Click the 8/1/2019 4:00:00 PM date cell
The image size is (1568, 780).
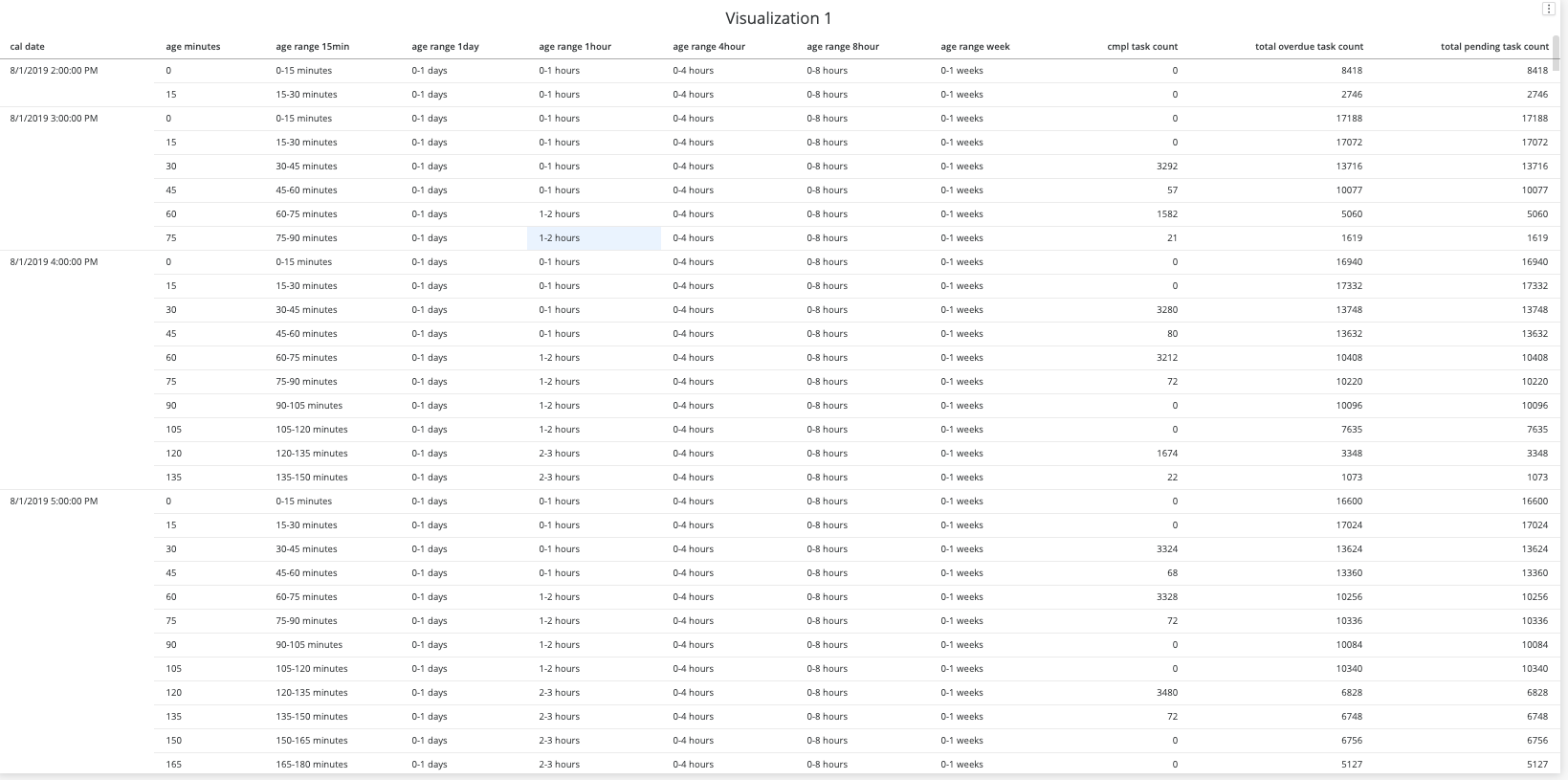pos(54,262)
